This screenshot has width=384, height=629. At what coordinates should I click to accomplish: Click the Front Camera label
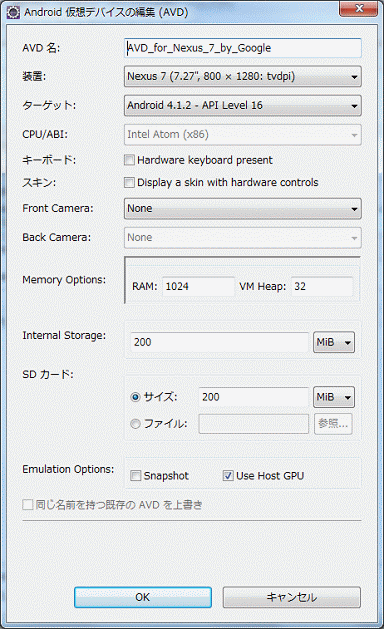[x=58, y=209]
